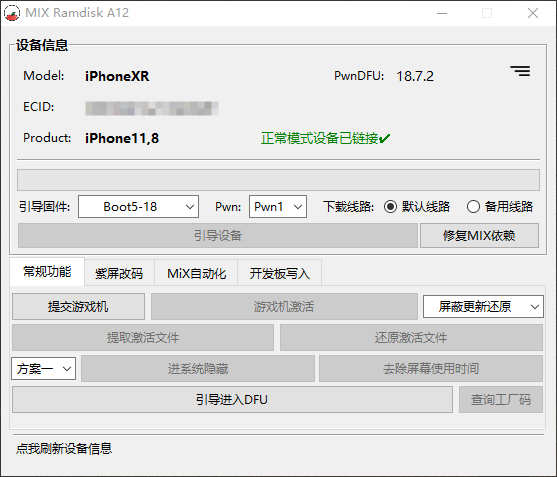
Task: Close the MIX Ramdisk A12 window
Action: [x=533, y=13]
